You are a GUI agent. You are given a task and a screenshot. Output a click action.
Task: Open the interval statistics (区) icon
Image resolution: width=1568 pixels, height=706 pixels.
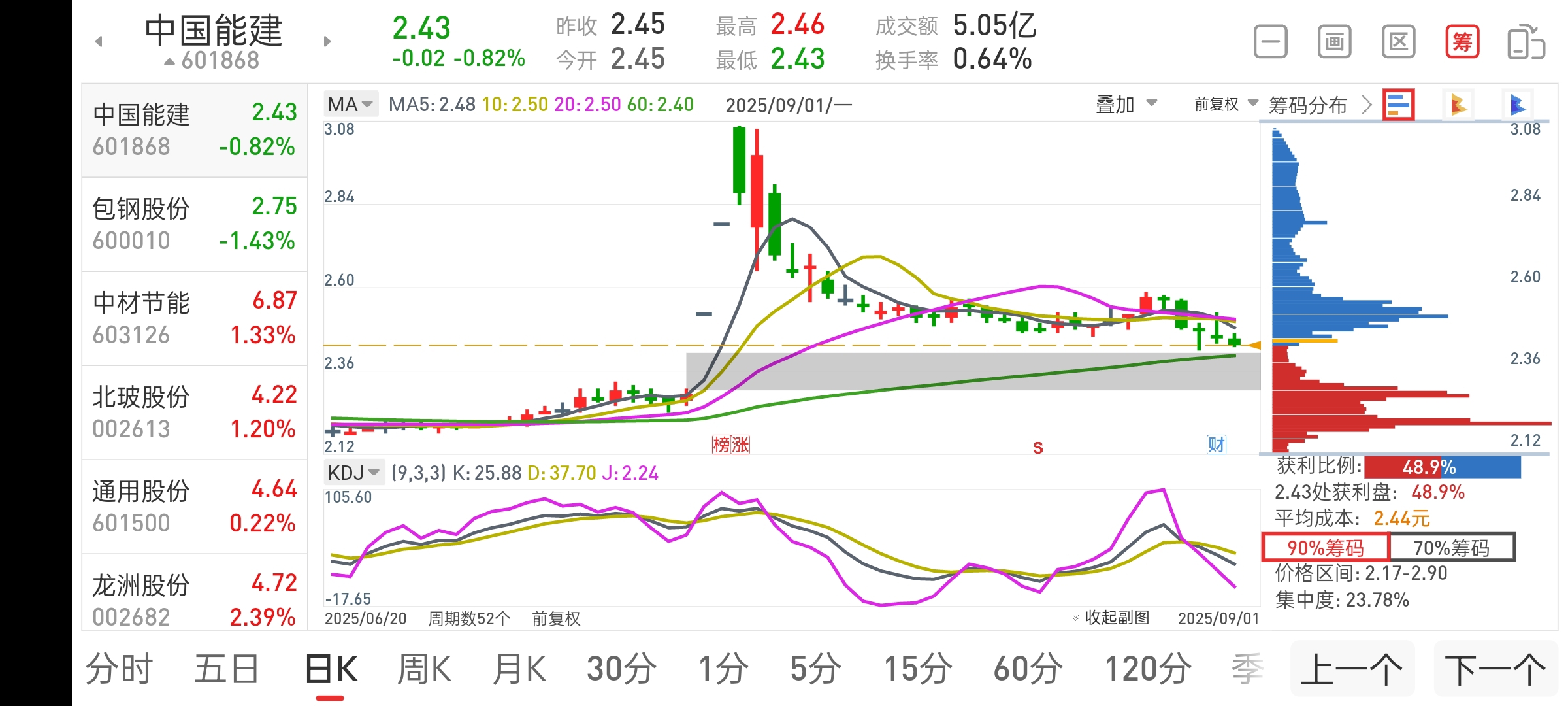pos(1398,42)
